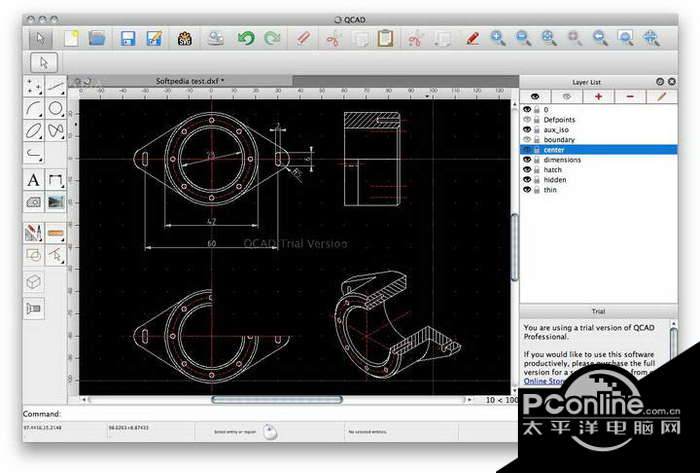Click the pink eraser delete icon

[x=304, y=38]
